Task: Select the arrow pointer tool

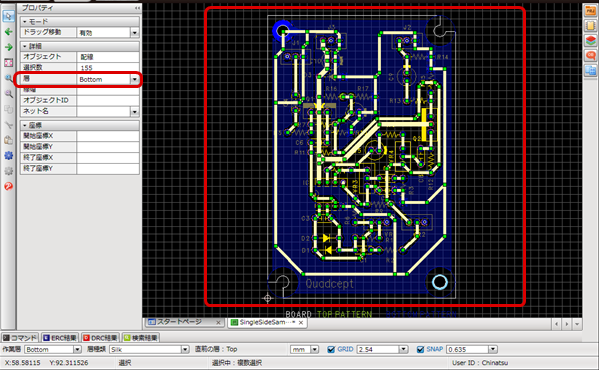Action: [x=8, y=16]
